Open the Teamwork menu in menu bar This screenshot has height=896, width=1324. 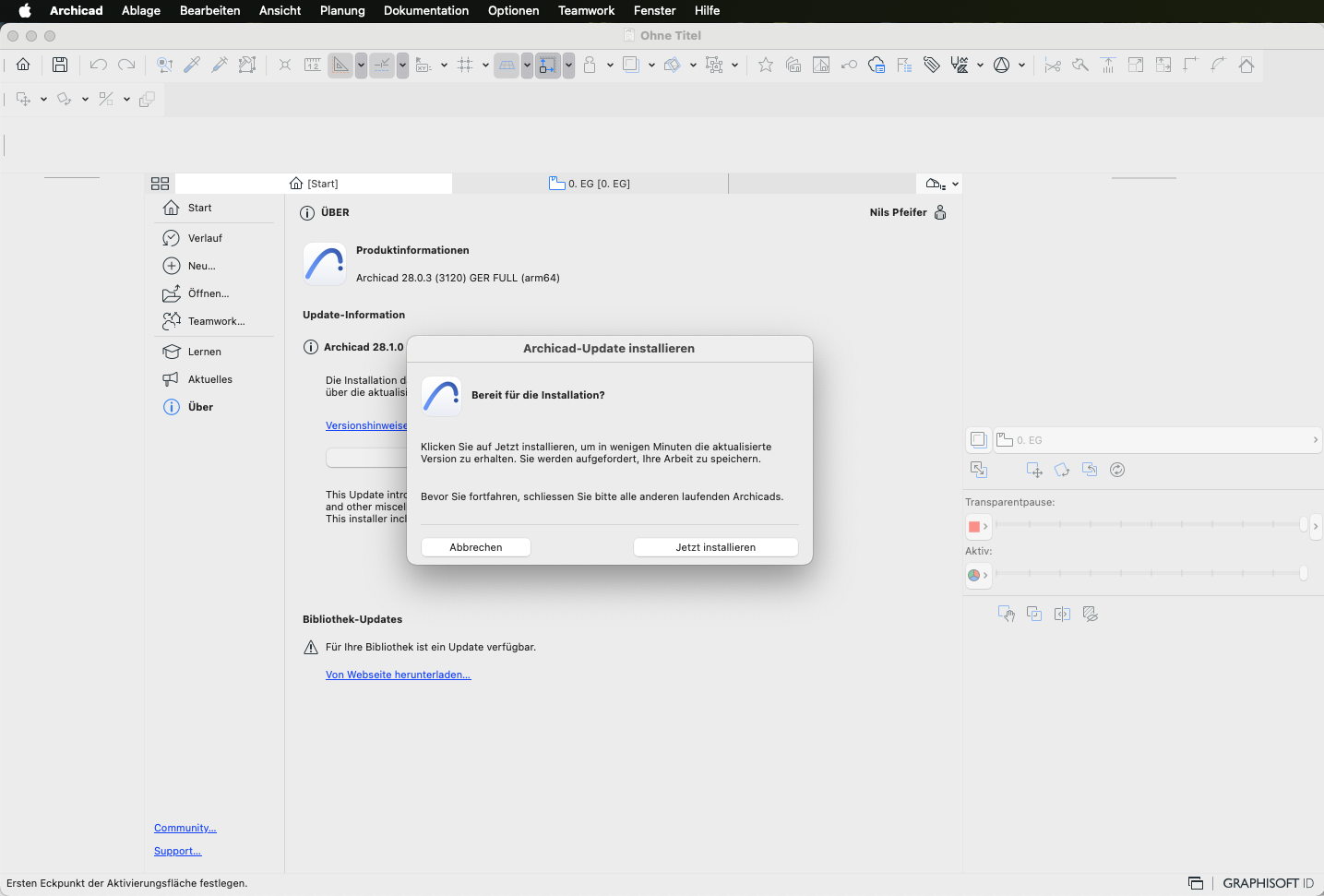point(586,10)
